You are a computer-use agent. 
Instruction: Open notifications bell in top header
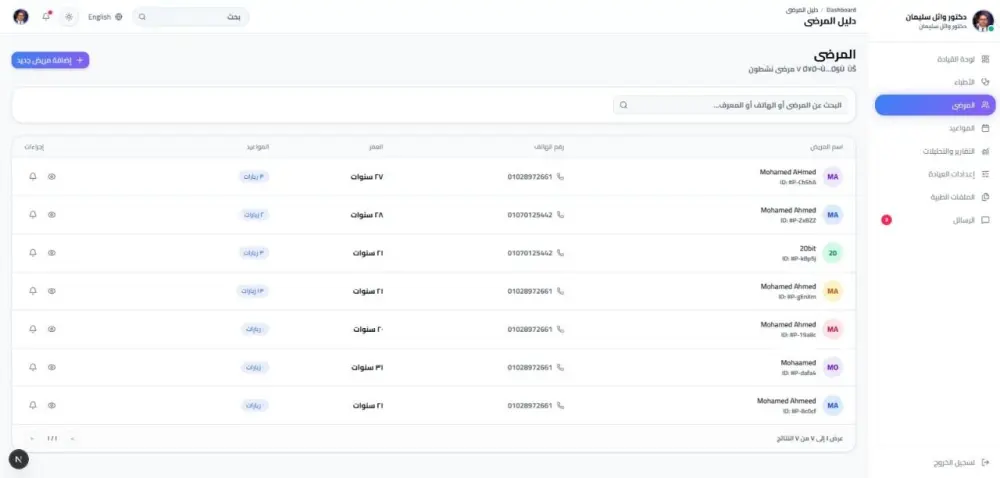[x=46, y=17]
